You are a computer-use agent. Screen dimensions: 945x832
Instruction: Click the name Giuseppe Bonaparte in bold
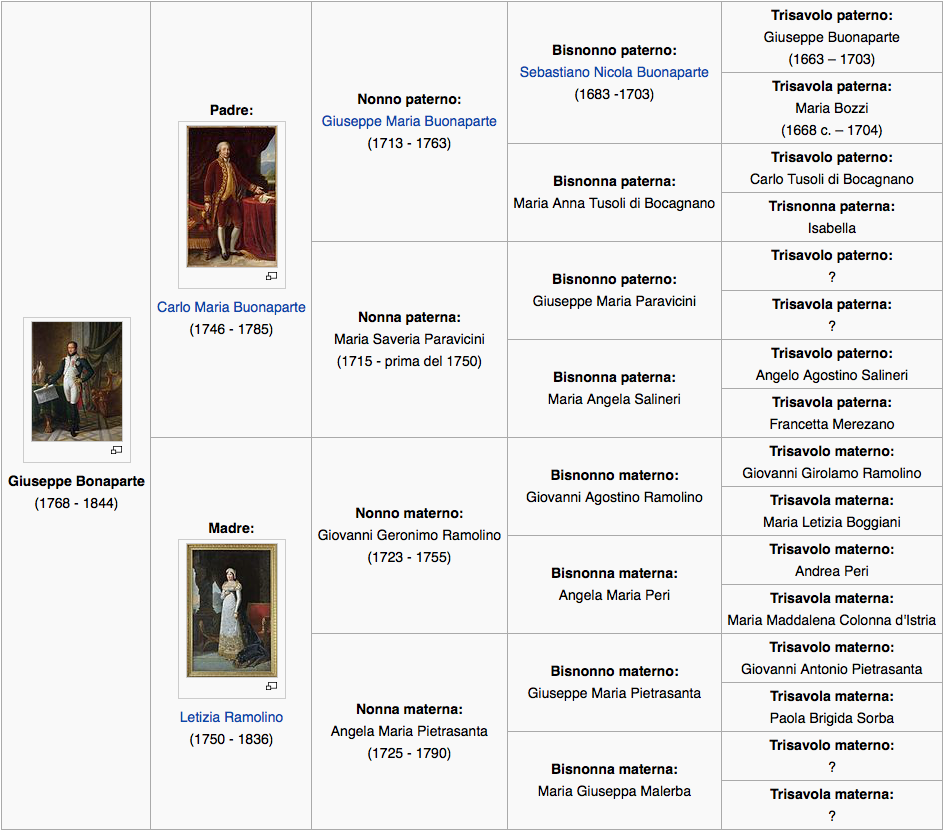coord(76,481)
